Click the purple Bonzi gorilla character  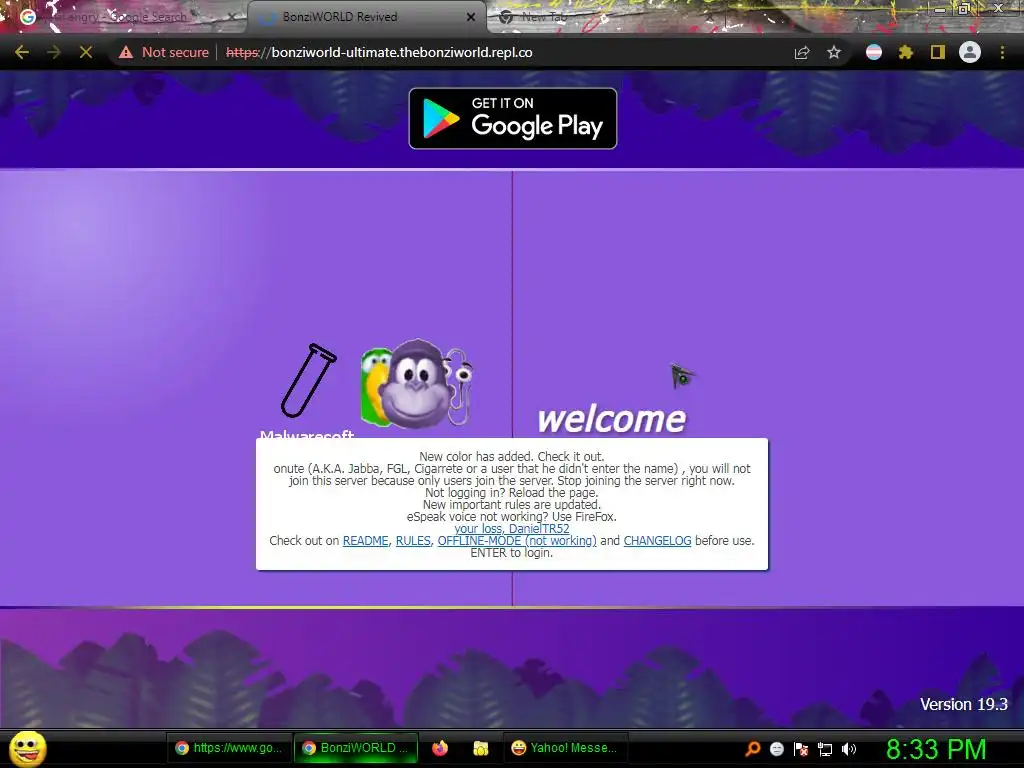point(417,384)
